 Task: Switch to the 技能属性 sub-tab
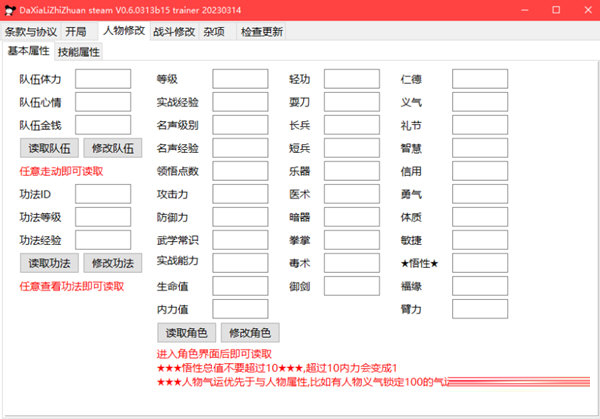(x=78, y=51)
